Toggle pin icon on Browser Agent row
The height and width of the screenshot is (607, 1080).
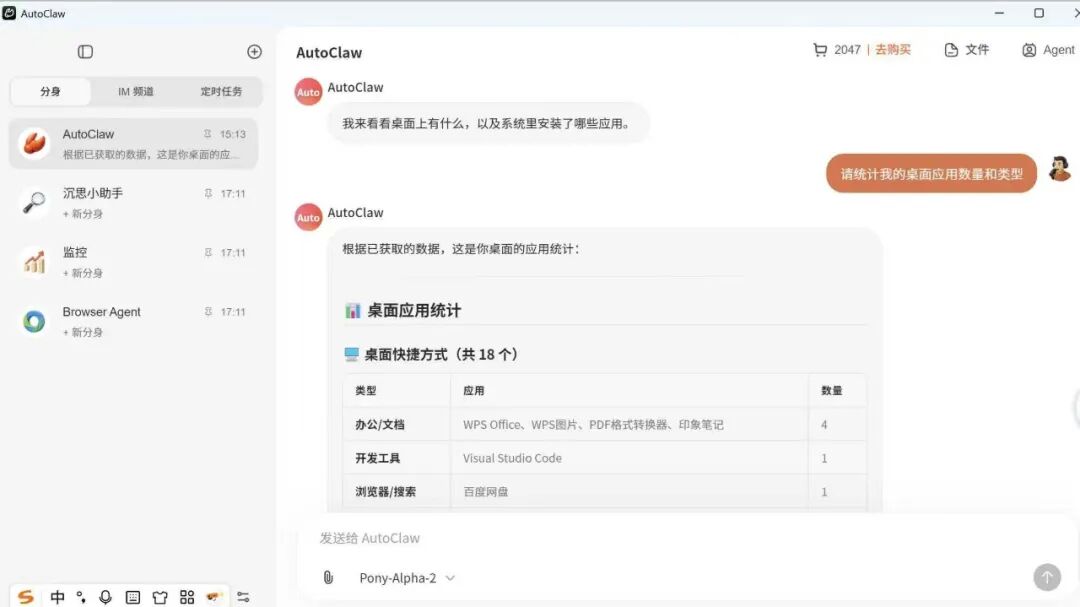pyautogui.click(x=208, y=312)
